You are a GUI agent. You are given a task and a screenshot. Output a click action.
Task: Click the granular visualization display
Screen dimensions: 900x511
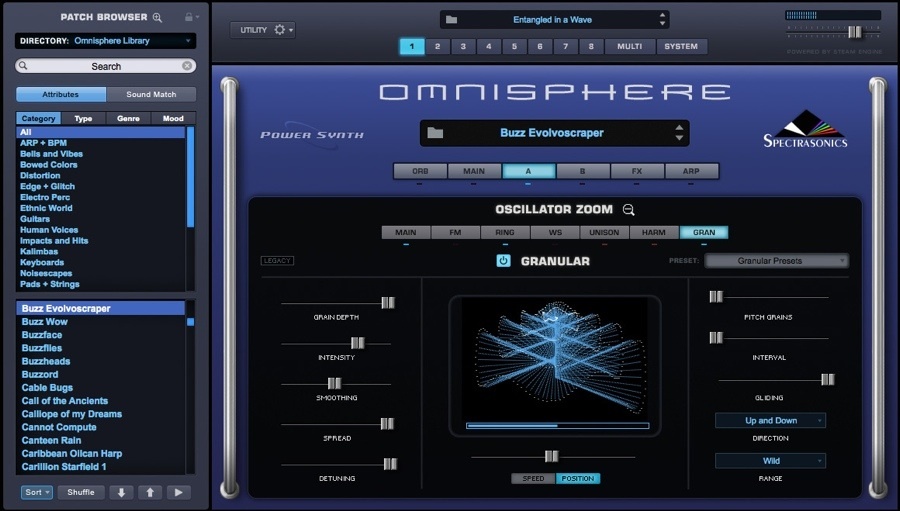[555, 366]
